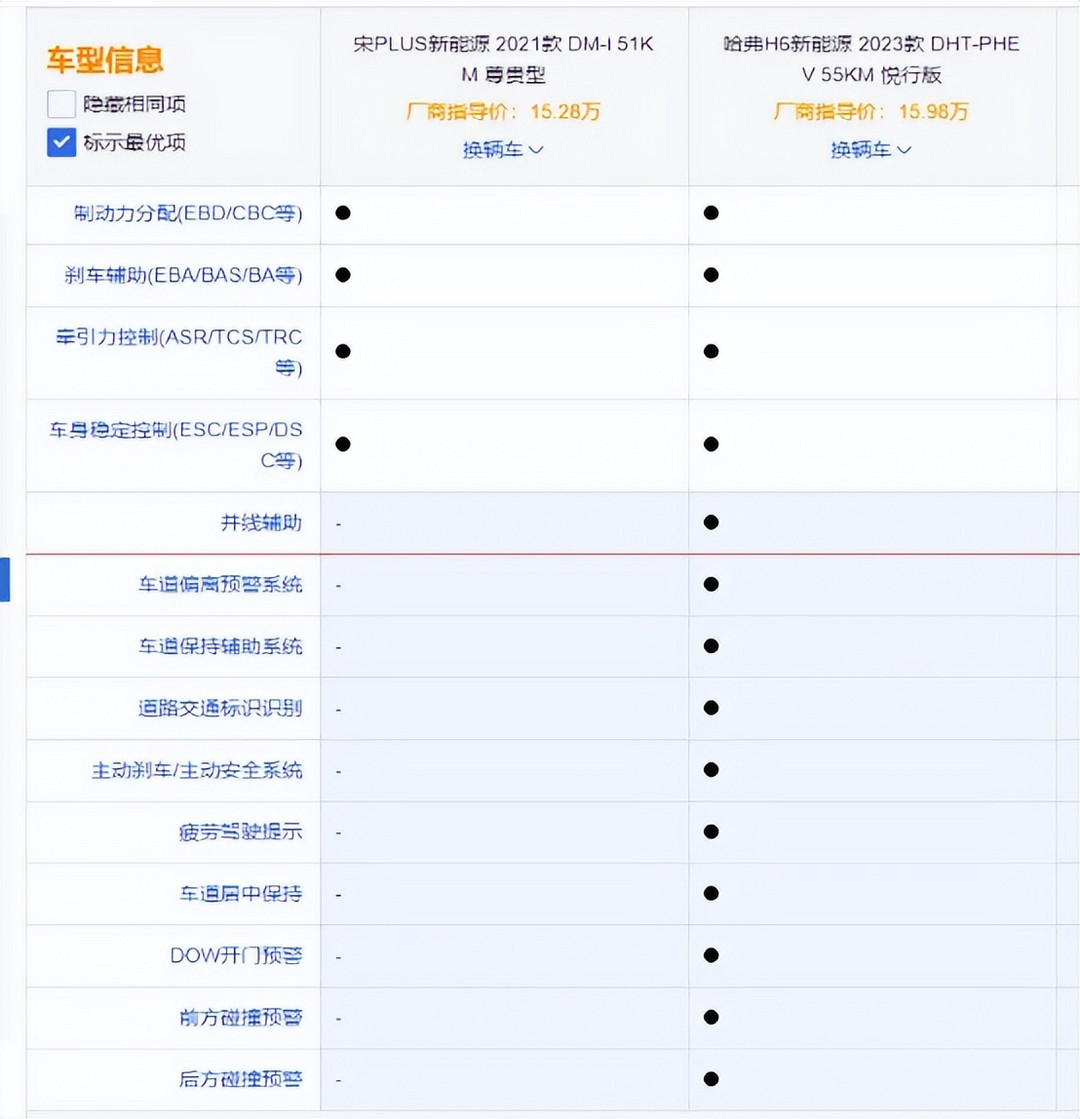Click 宋PLUS dash in 后方碰撞预警 row

(338, 1081)
